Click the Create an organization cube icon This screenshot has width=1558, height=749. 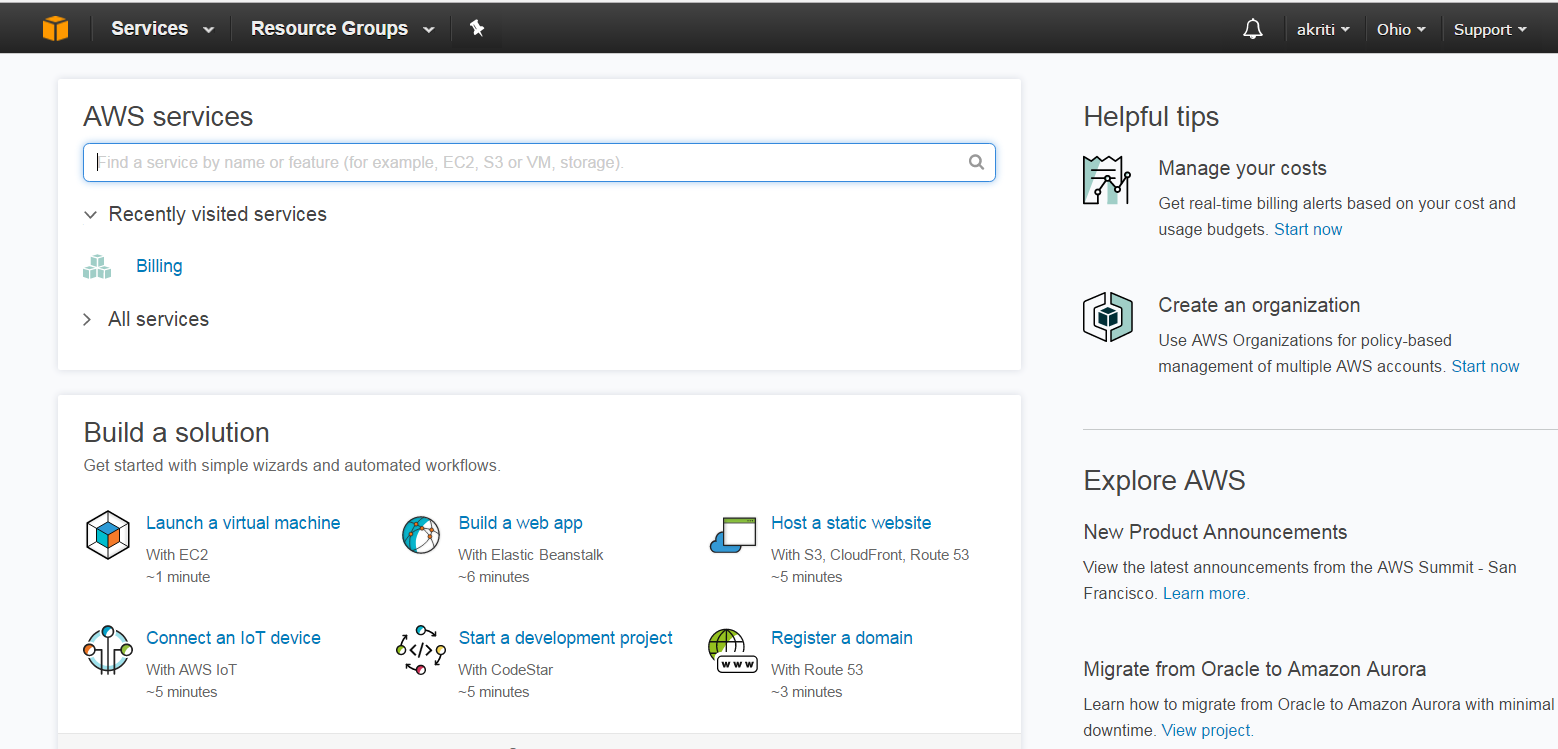tap(1107, 317)
